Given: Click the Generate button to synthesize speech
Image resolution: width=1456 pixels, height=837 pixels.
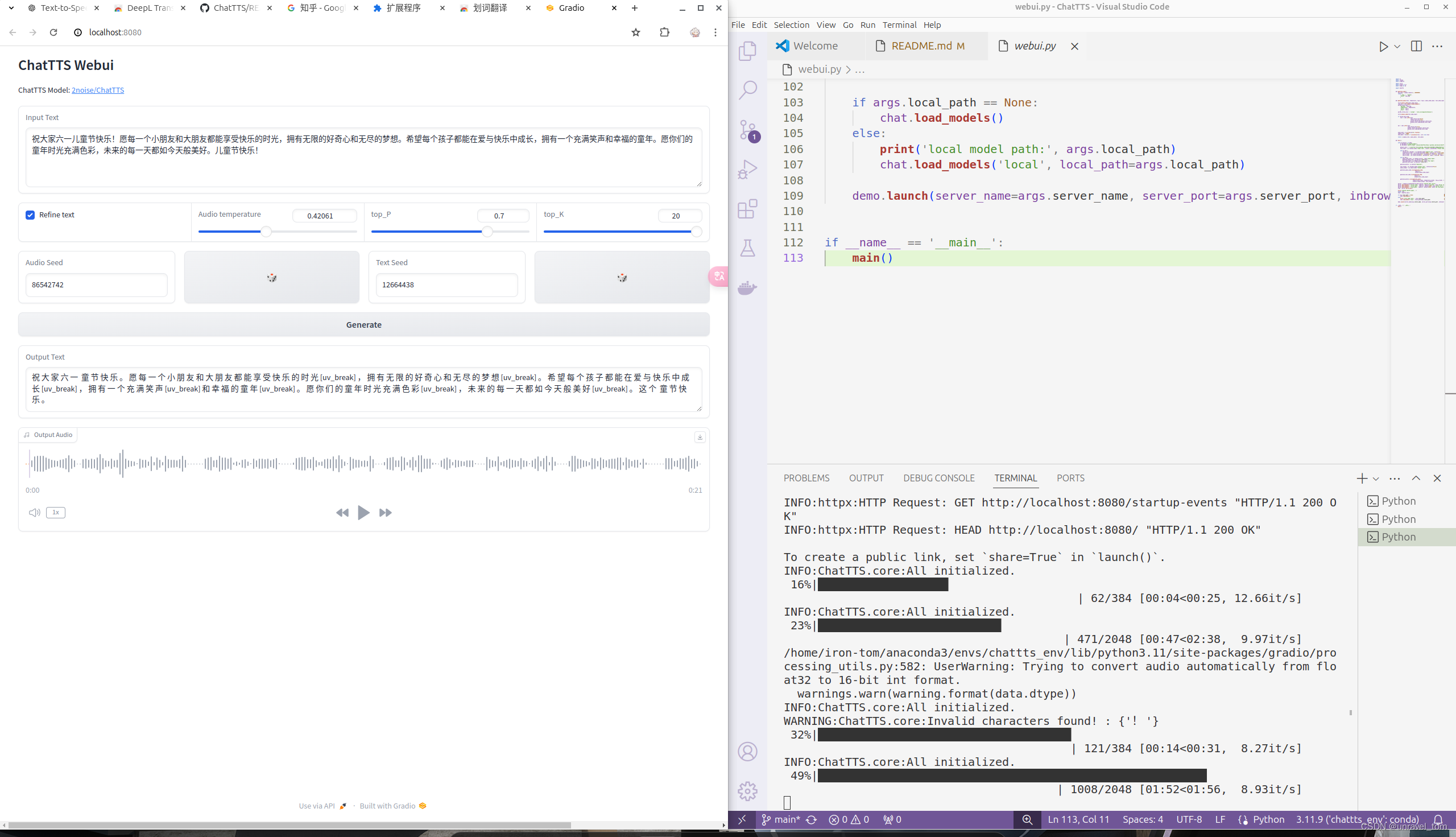Looking at the screenshot, I should pos(363,324).
